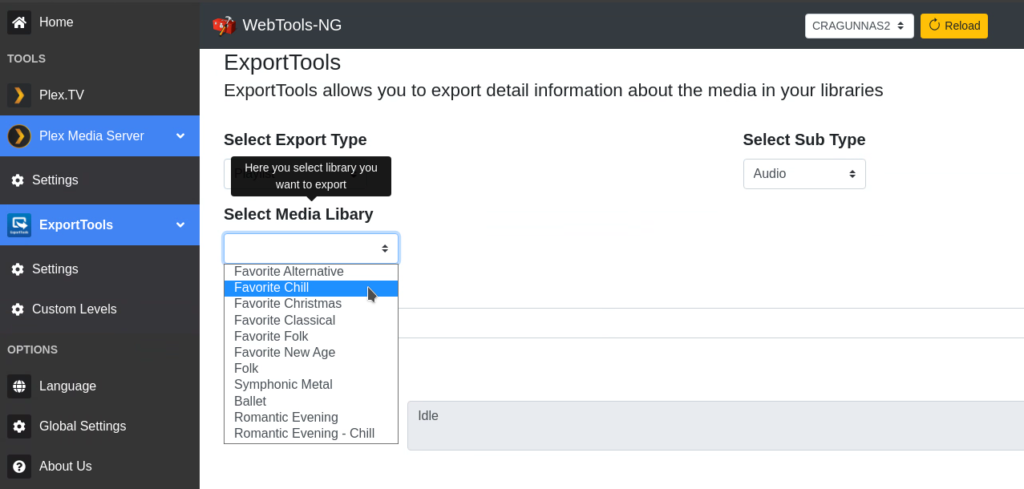
Task: Select Favorite Alternative from the list
Action: pyautogui.click(x=311, y=272)
